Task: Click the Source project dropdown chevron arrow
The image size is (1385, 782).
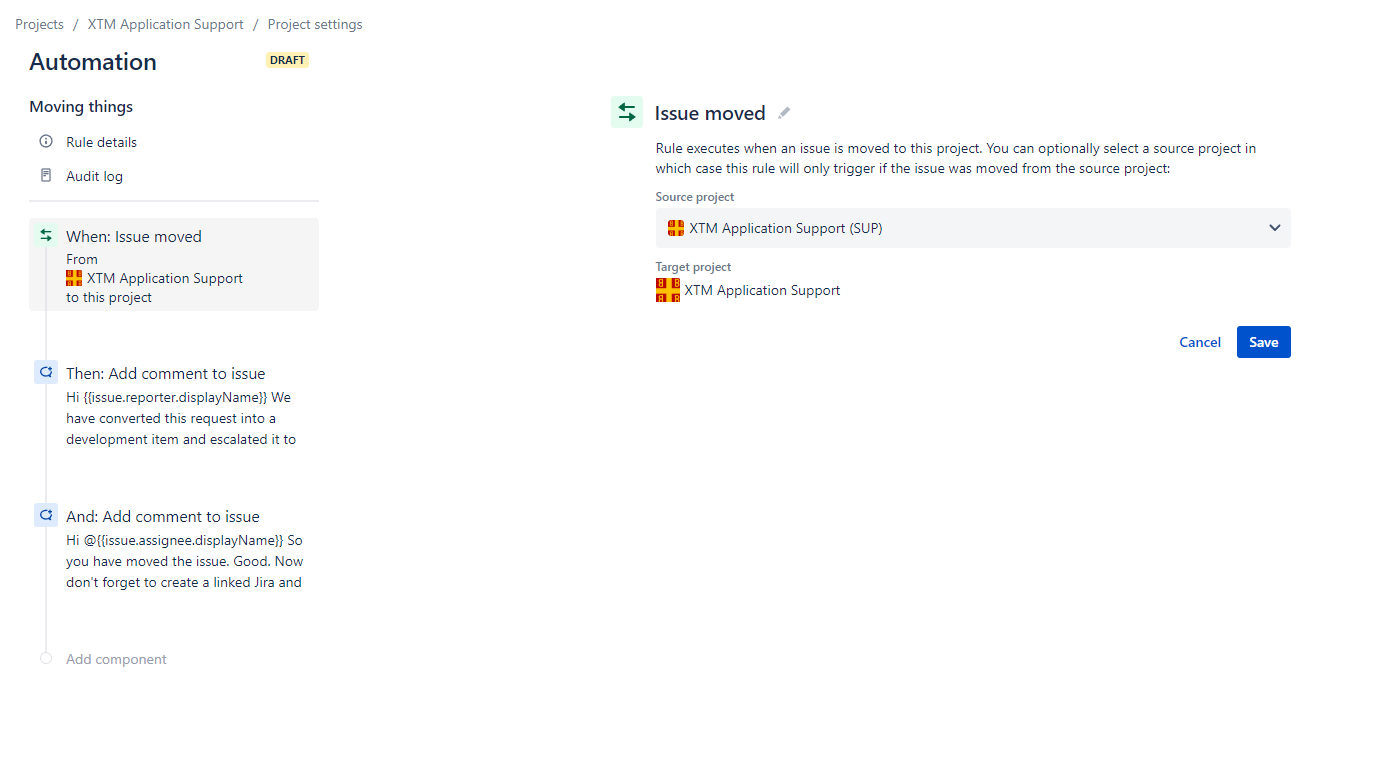Action: point(1275,228)
